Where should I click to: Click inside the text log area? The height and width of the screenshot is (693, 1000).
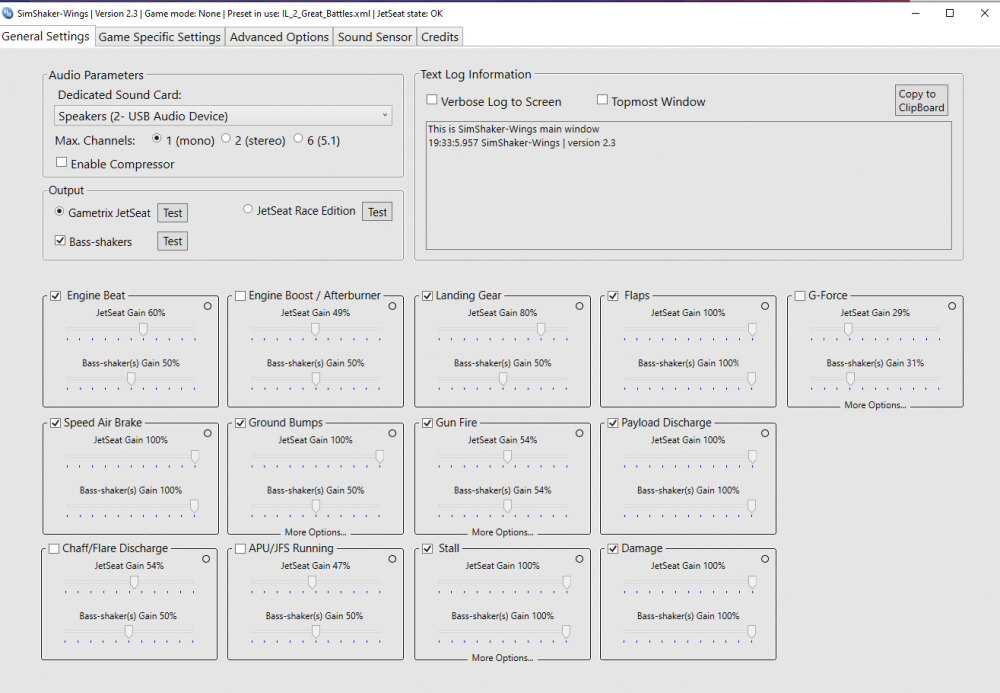coord(689,186)
